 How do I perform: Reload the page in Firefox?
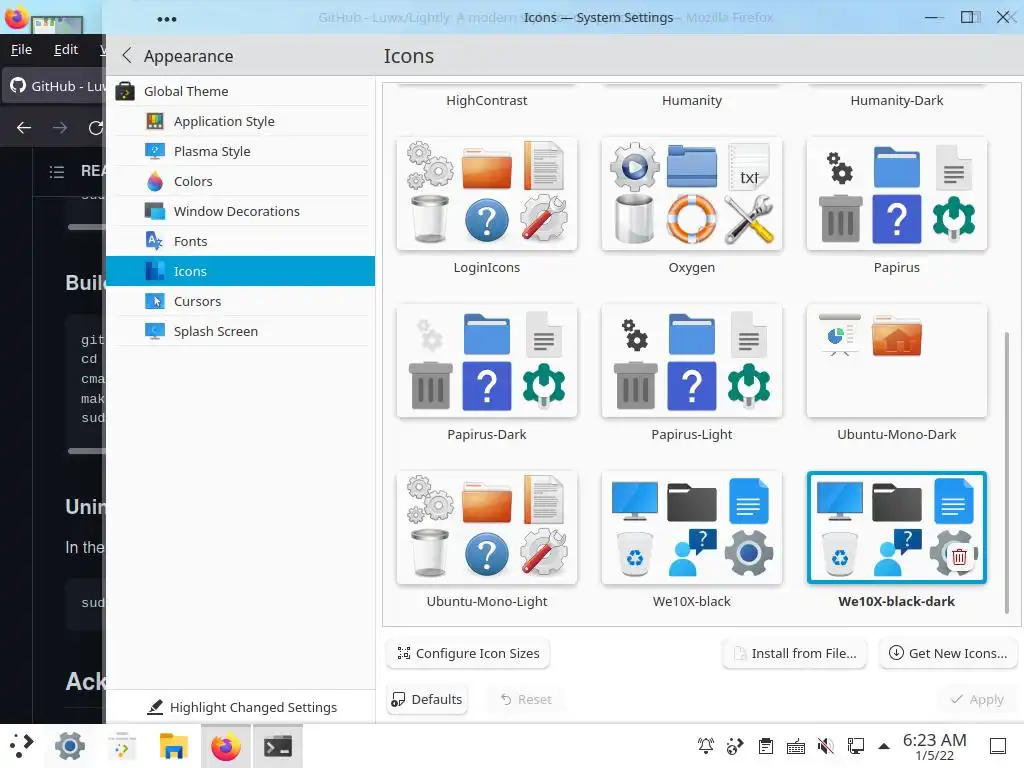pos(96,128)
